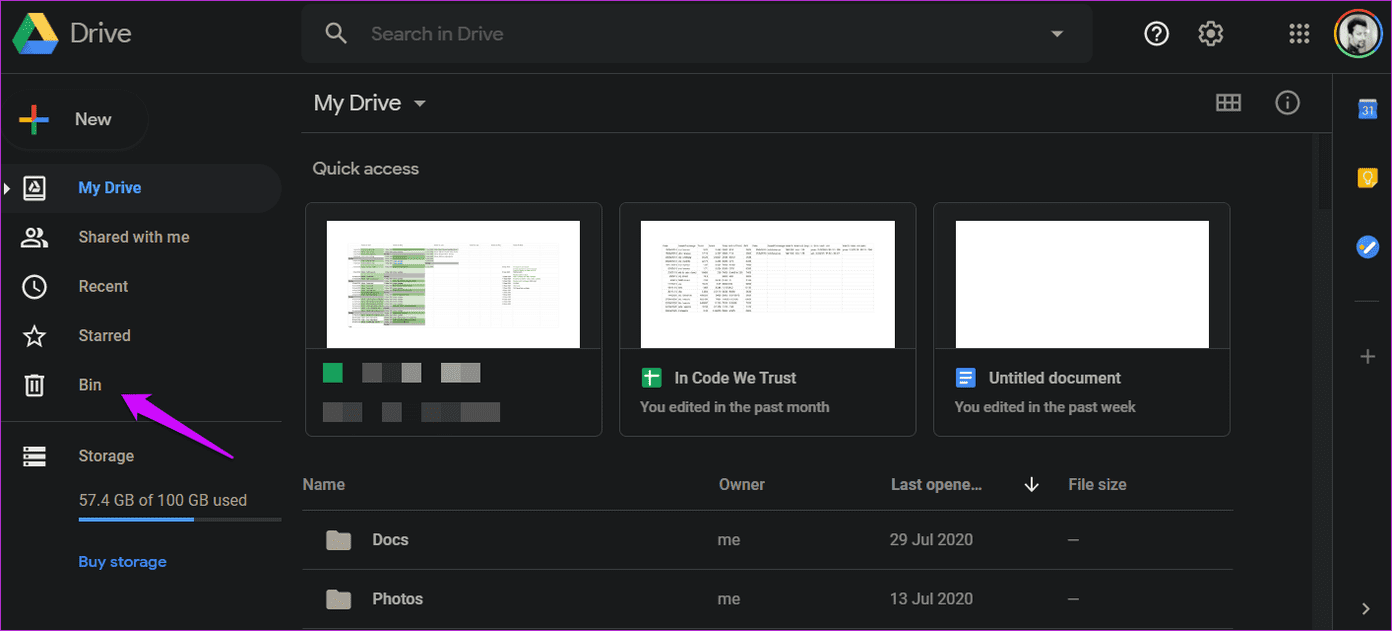This screenshot has height=631, width=1392.
Task: Click the Storage stack icon
Action: pos(35,456)
